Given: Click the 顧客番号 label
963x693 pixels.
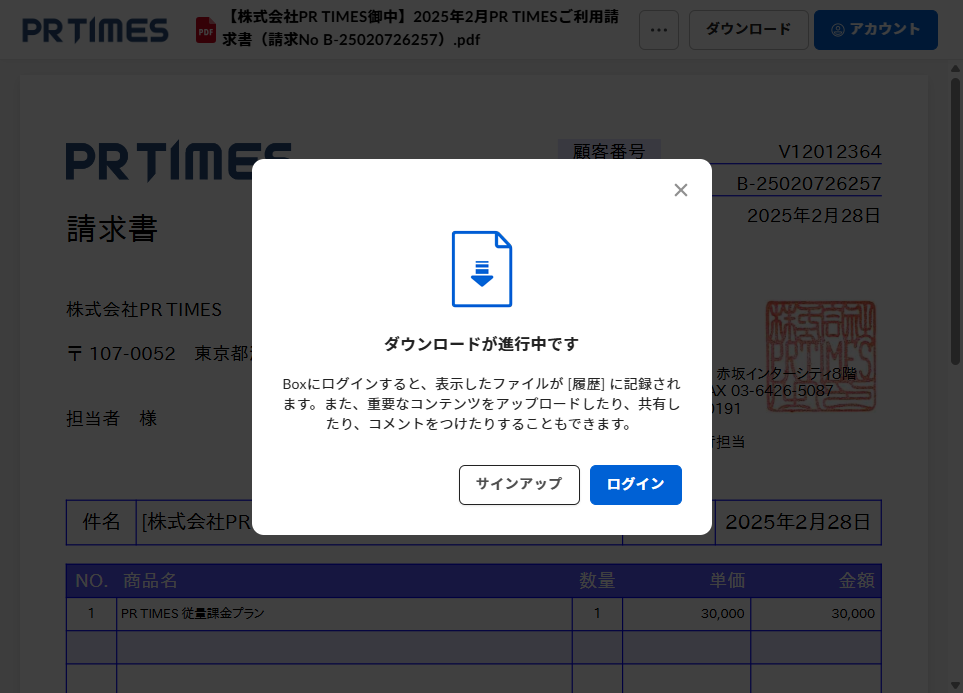Looking at the screenshot, I should point(609,151).
